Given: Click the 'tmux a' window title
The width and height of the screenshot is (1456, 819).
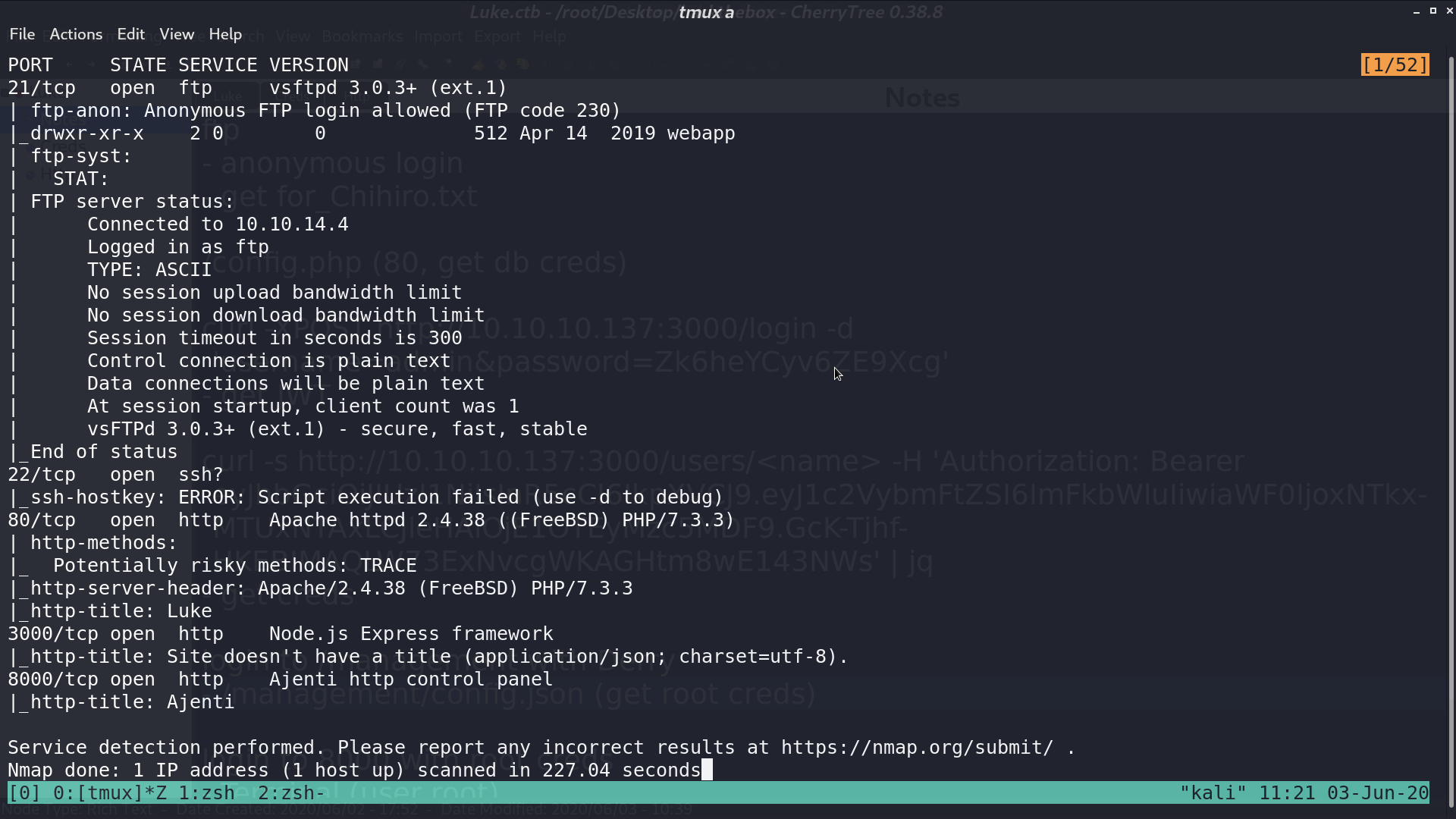Looking at the screenshot, I should click(706, 12).
